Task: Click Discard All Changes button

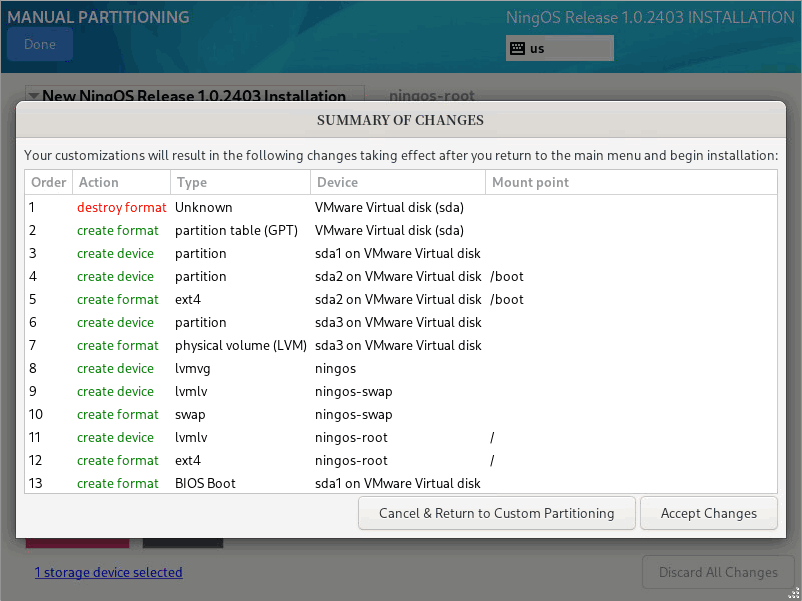Action: tap(718, 572)
